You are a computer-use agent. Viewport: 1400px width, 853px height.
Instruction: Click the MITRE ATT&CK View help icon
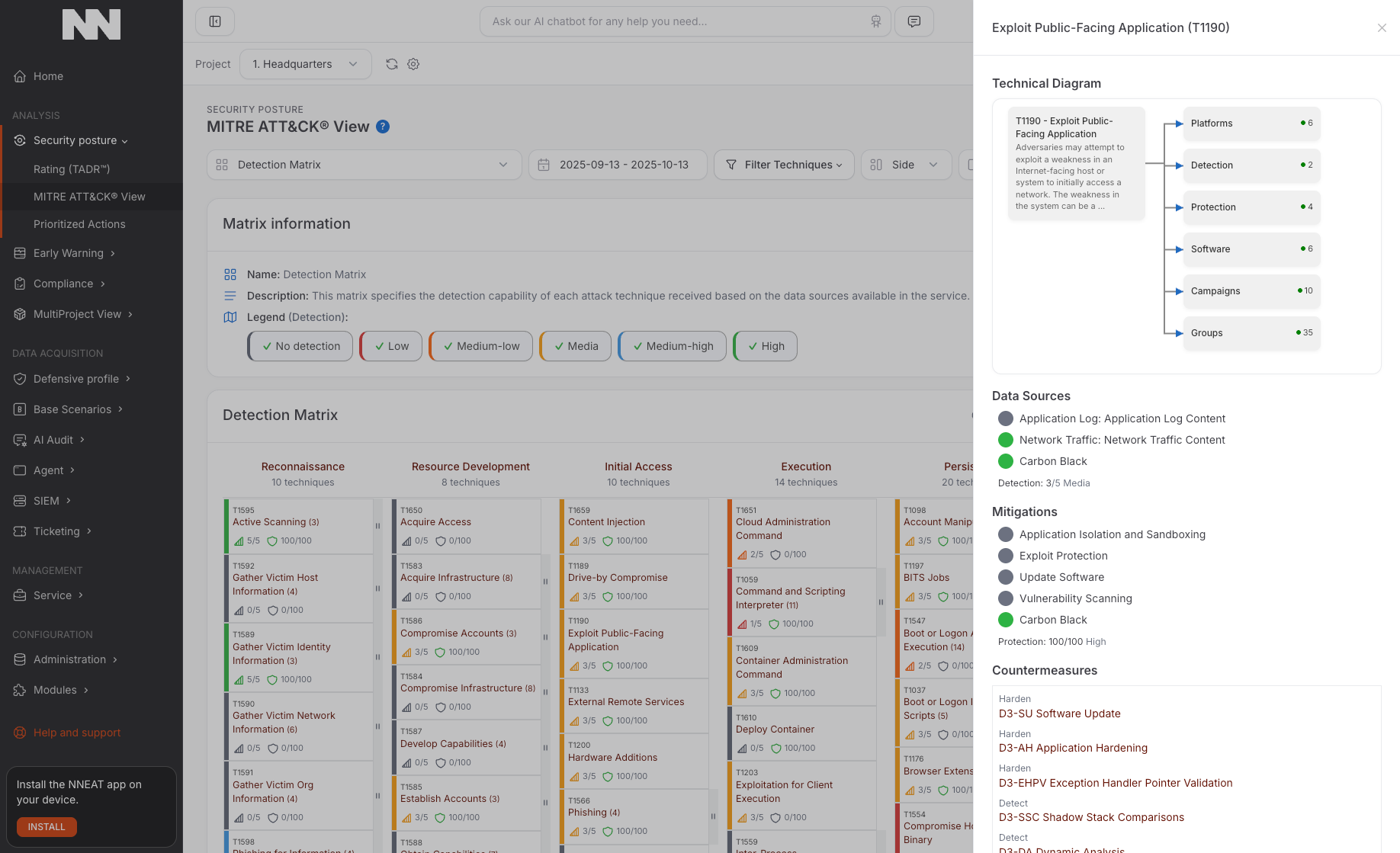pos(383,127)
